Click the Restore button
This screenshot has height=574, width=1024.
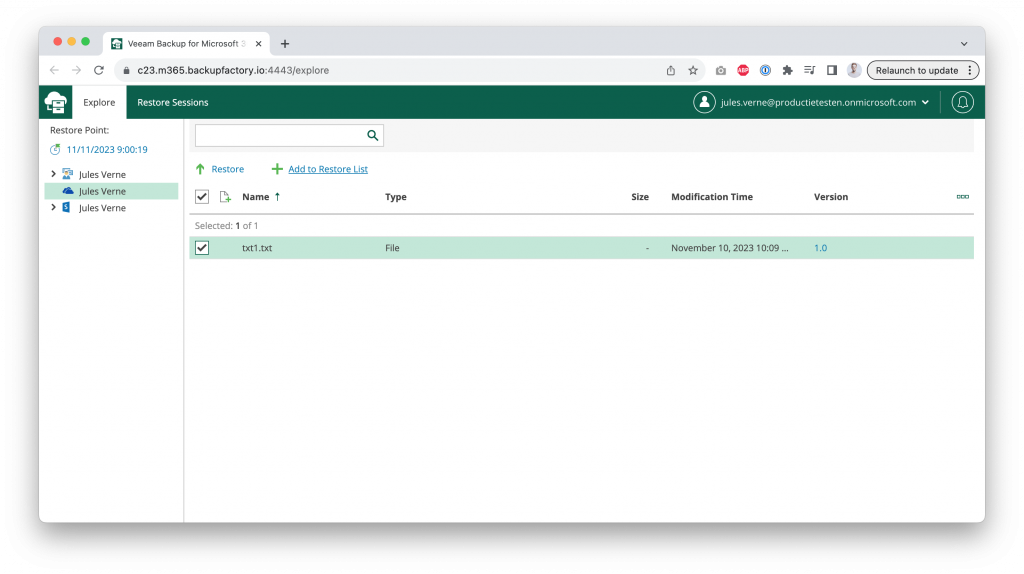click(220, 169)
